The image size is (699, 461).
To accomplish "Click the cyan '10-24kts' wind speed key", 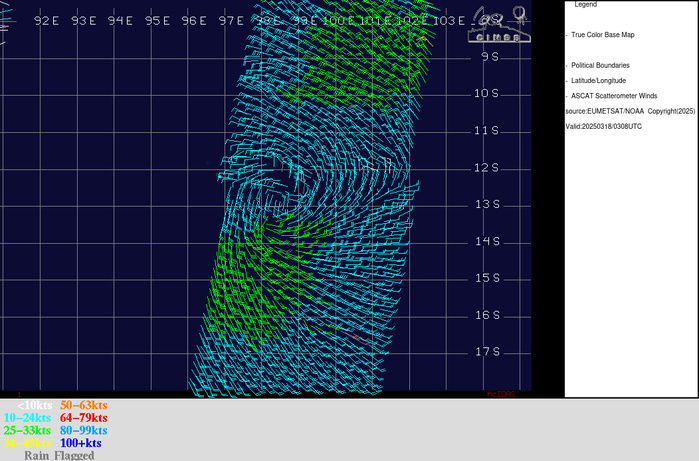I will click(x=27, y=418).
